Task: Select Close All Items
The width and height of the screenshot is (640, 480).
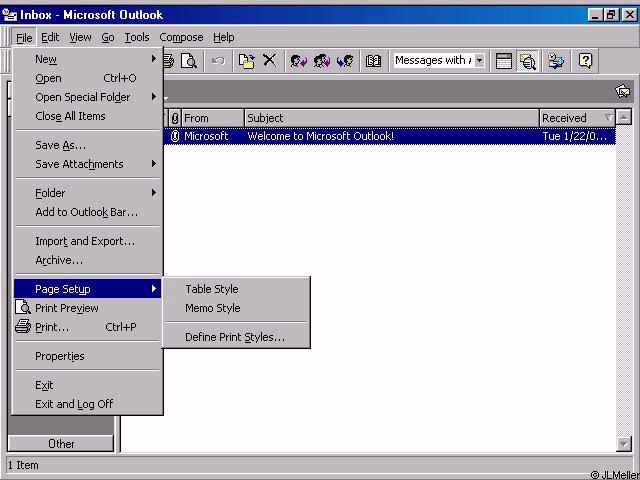Action: [x=87, y=116]
